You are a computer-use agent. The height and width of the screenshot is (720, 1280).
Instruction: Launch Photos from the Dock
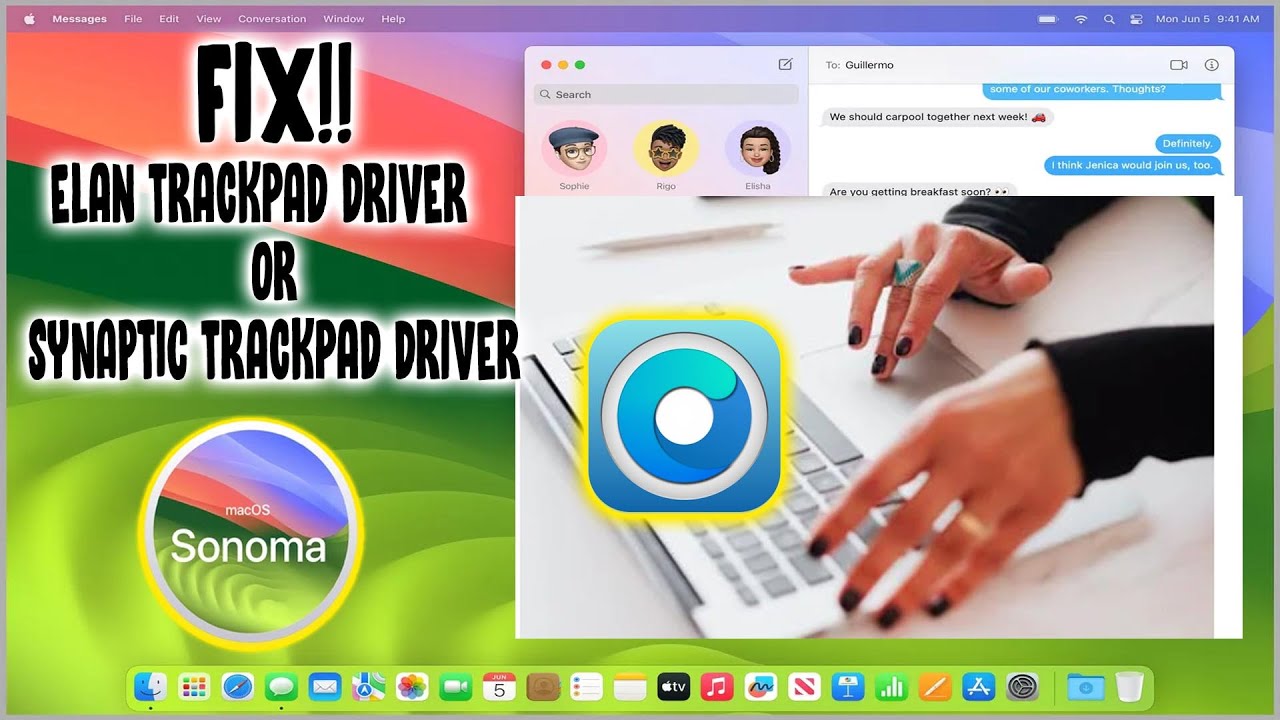coord(412,687)
